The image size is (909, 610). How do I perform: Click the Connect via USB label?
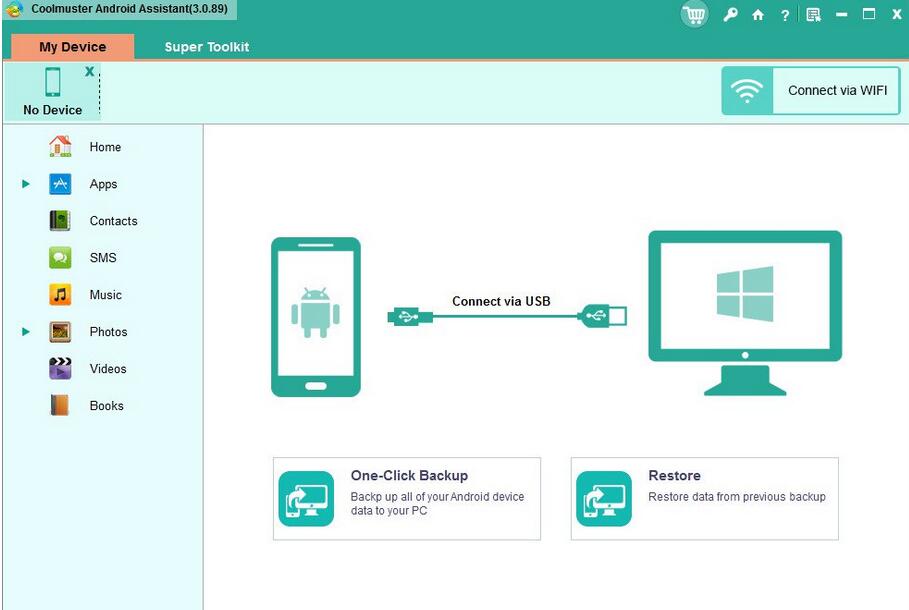pyautogui.click(x=501, y=301)
